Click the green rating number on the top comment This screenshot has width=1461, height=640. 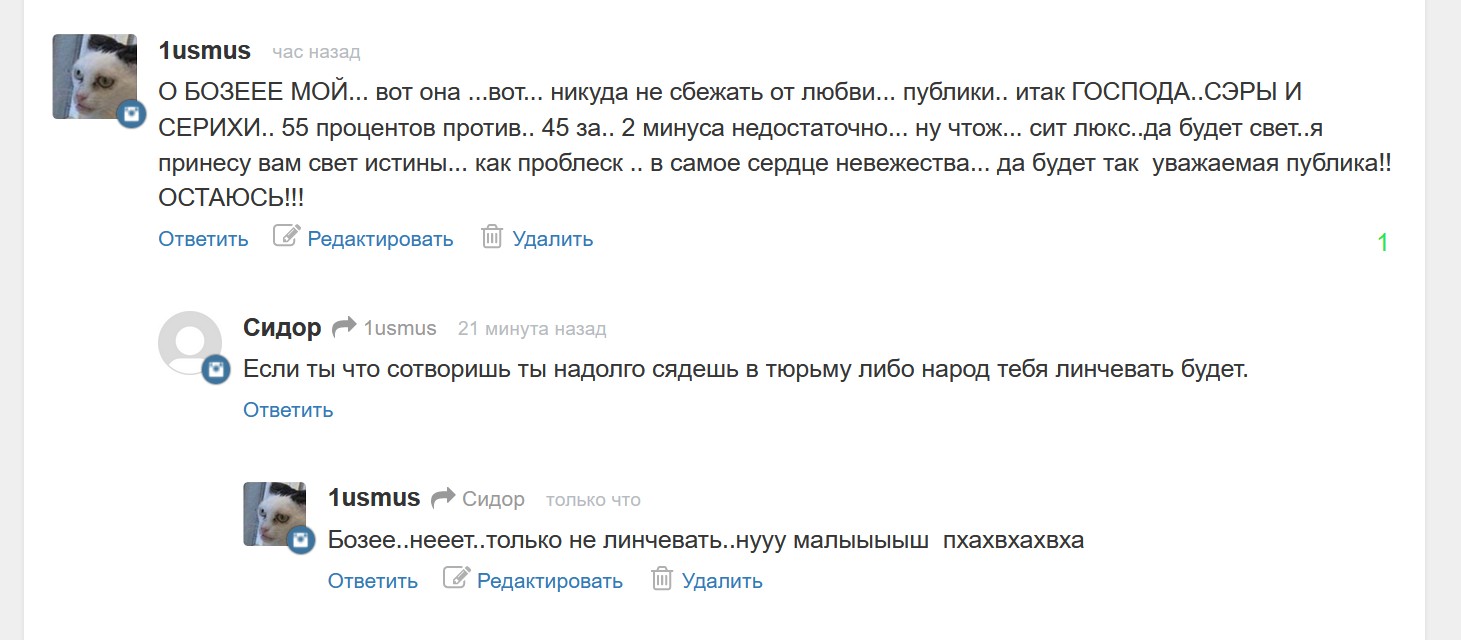pos(1383,242)
